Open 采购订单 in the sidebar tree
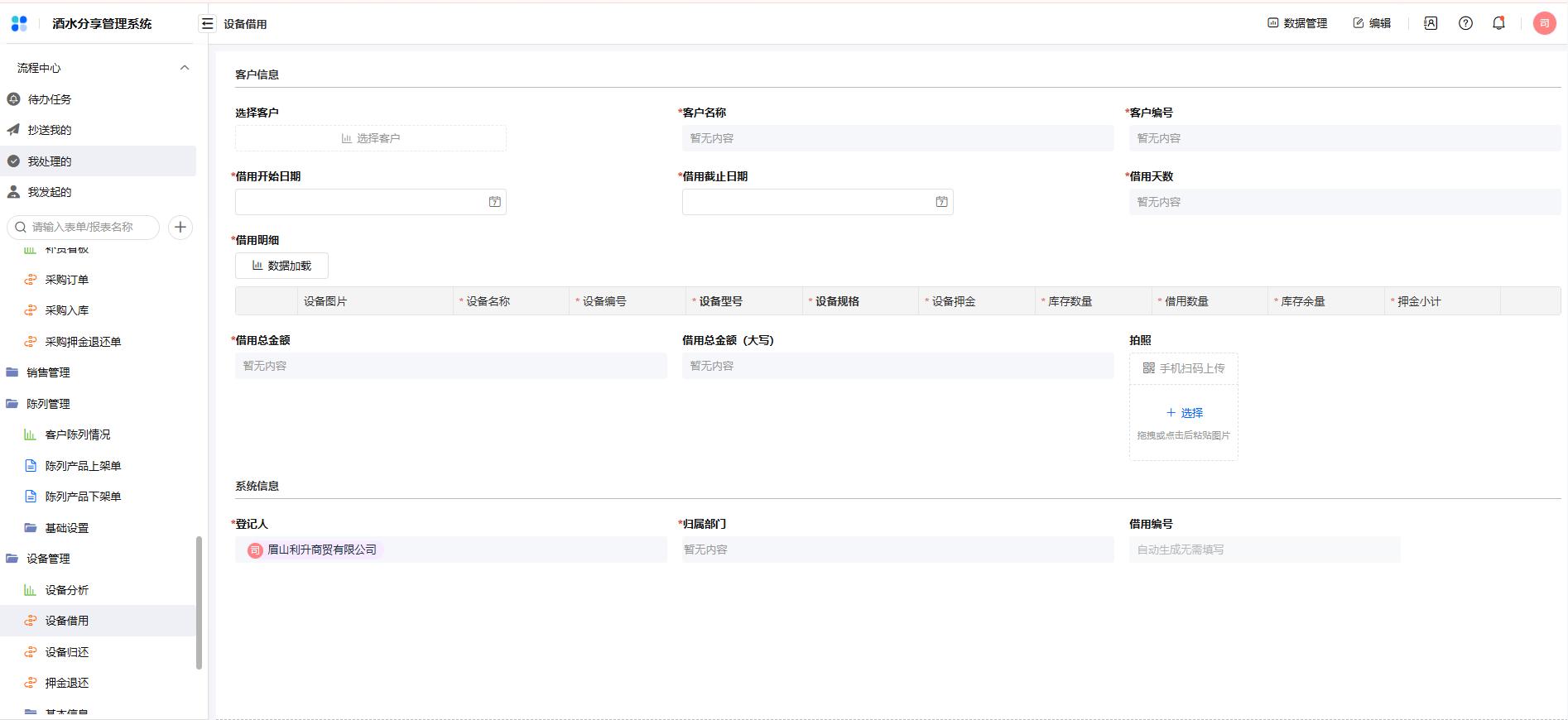 click(x=98, y=280)
